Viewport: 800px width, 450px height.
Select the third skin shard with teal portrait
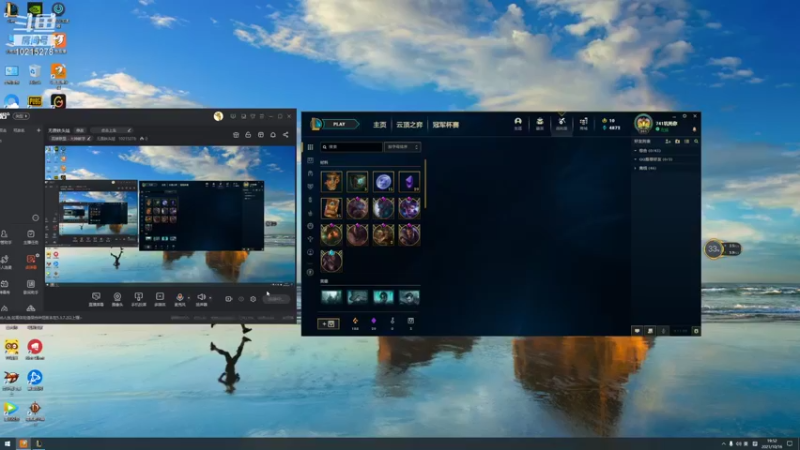[x=383, y=297]
